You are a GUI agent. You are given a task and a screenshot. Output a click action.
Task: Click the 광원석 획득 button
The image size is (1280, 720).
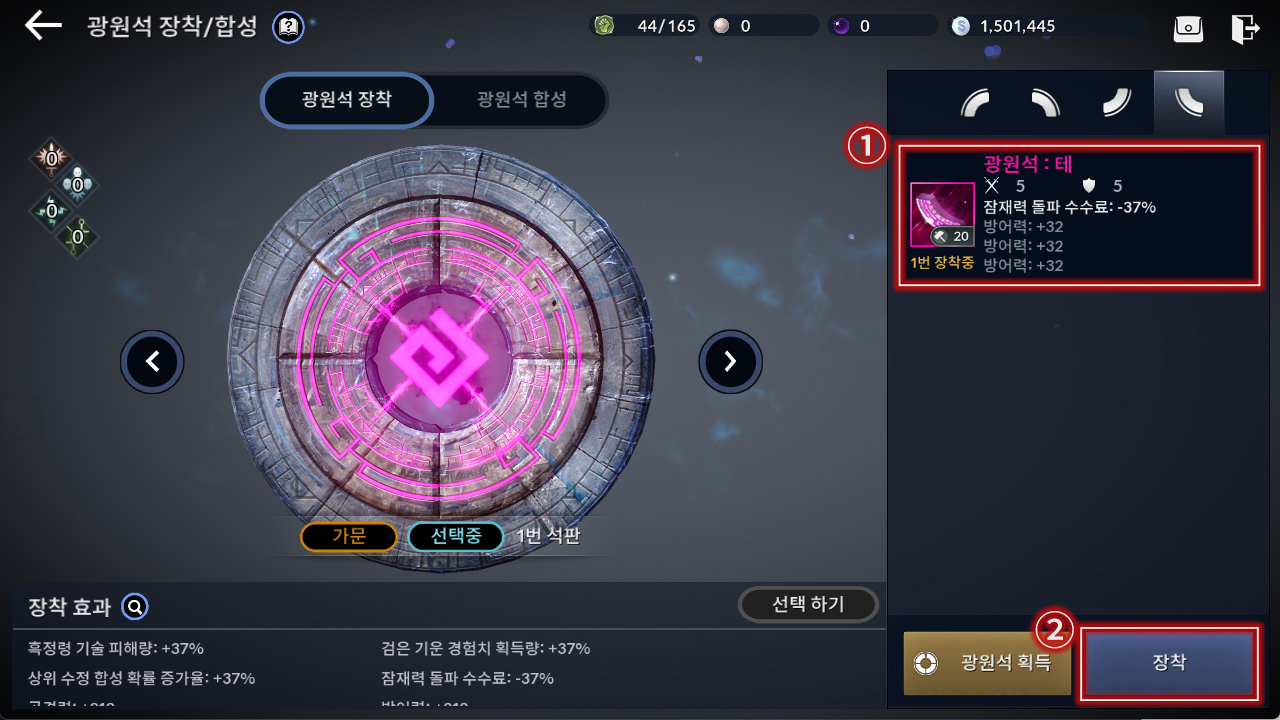point(987,663)
